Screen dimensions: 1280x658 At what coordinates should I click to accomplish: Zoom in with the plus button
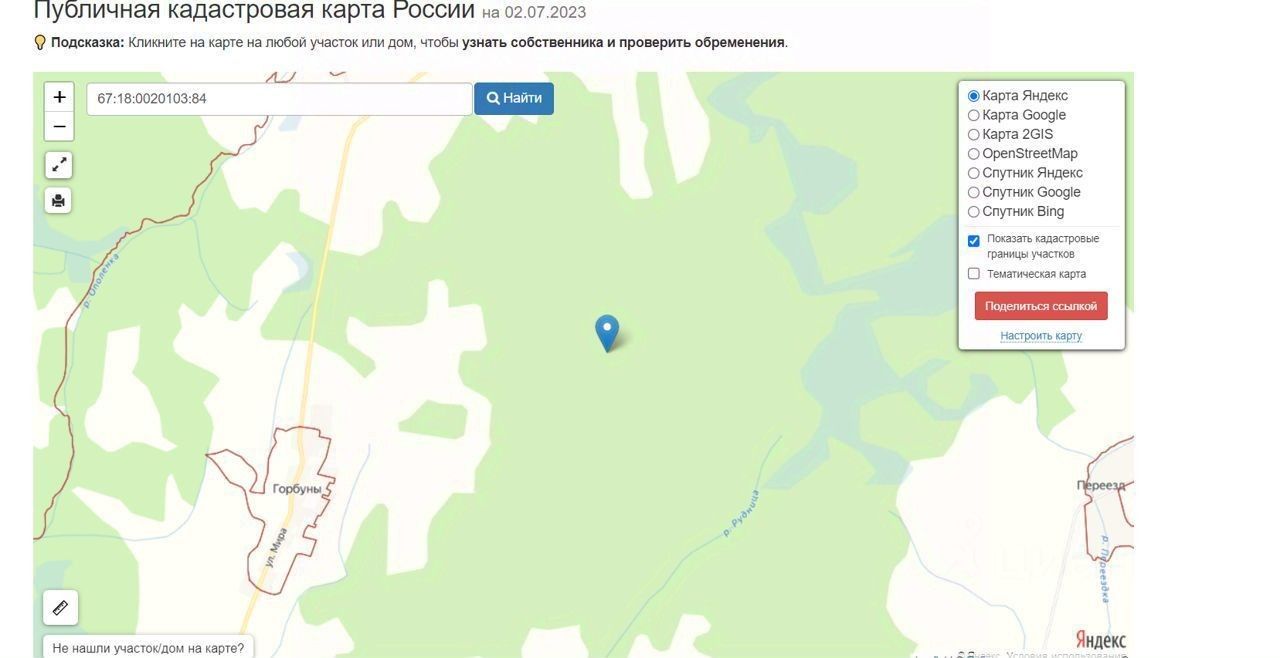pos(59,97)
